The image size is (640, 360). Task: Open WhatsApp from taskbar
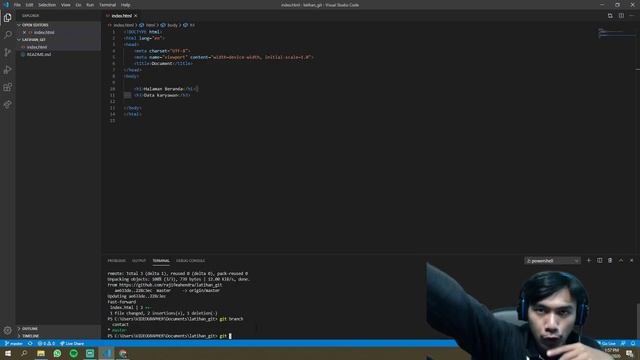pyautogui.click(x=57, y=353)
